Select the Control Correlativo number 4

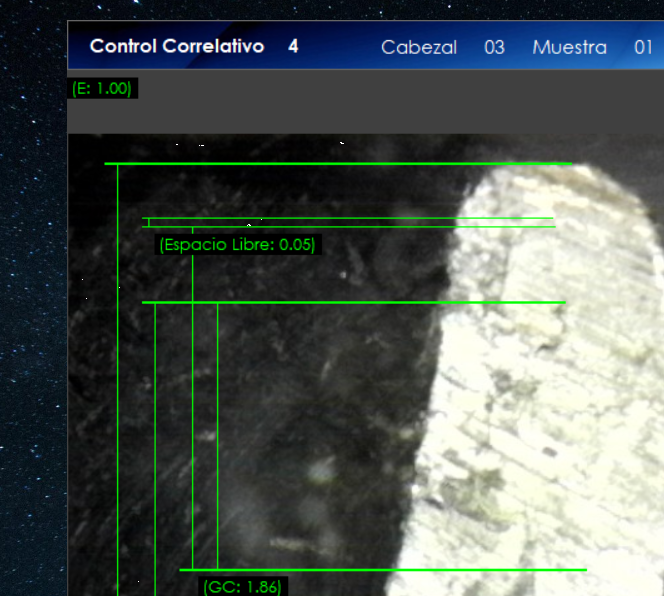[293, 47]
